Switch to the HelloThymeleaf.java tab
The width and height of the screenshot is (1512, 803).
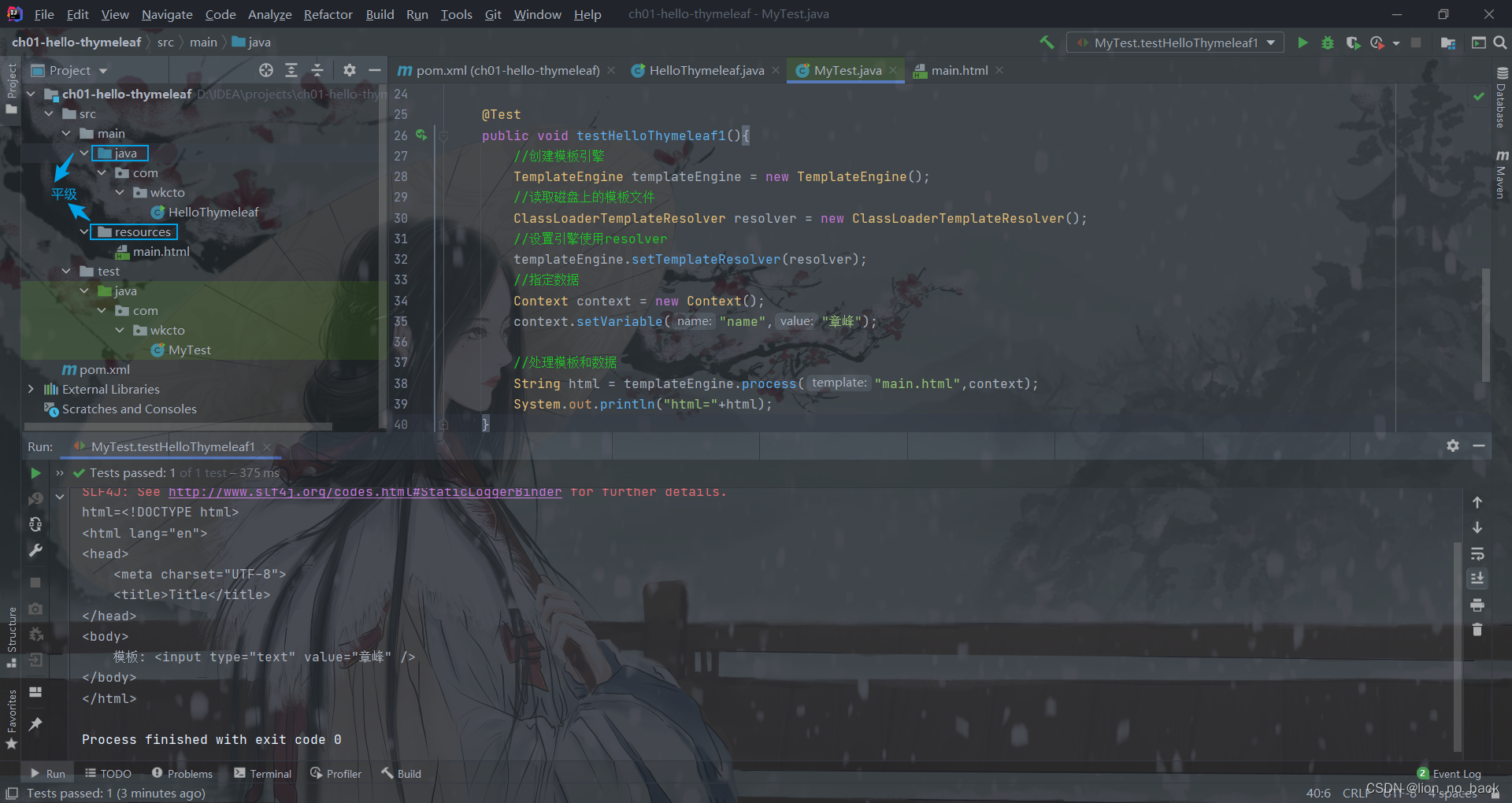coord(706,70)
